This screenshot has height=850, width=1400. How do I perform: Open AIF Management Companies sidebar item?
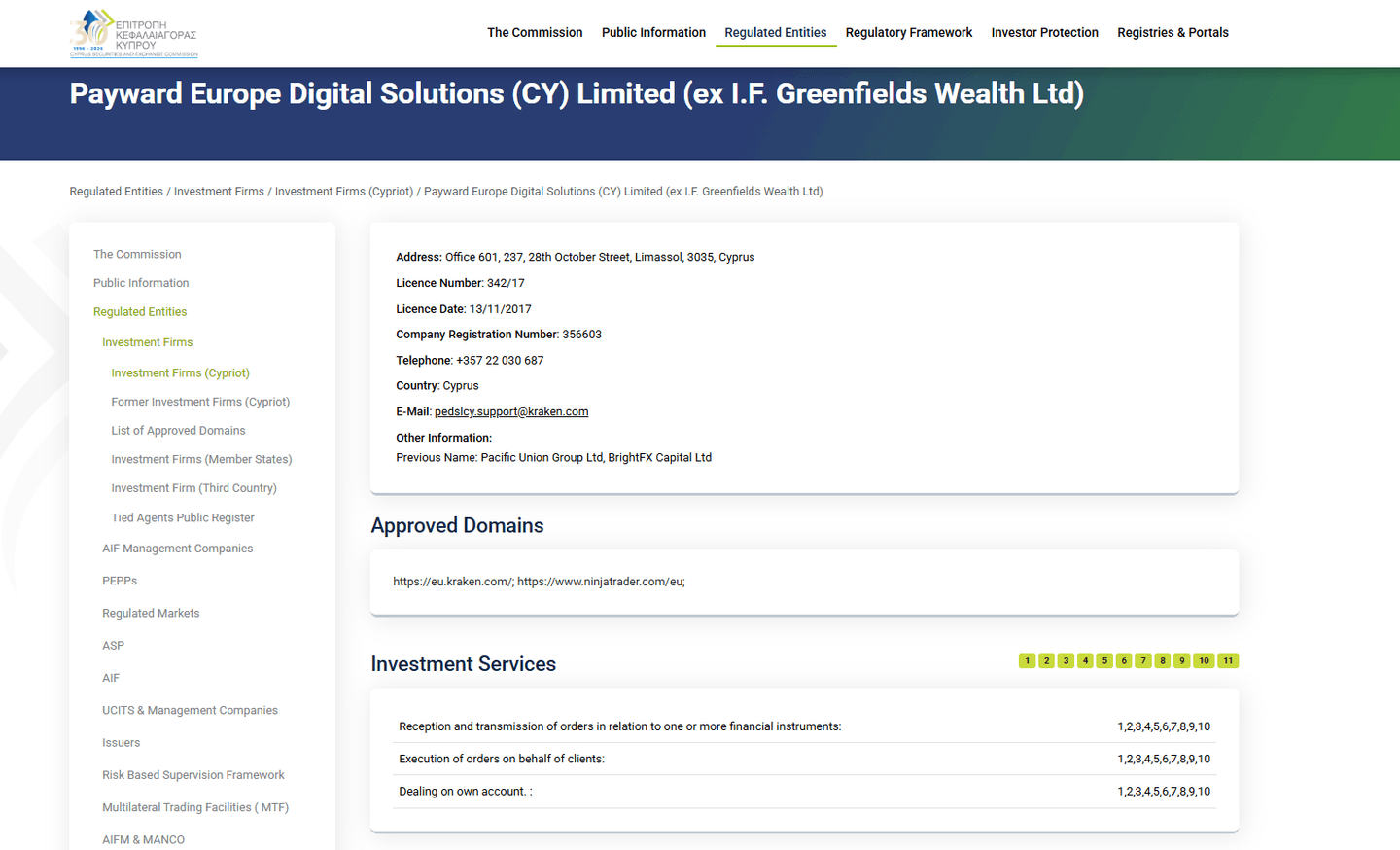[x=178, y=549]
